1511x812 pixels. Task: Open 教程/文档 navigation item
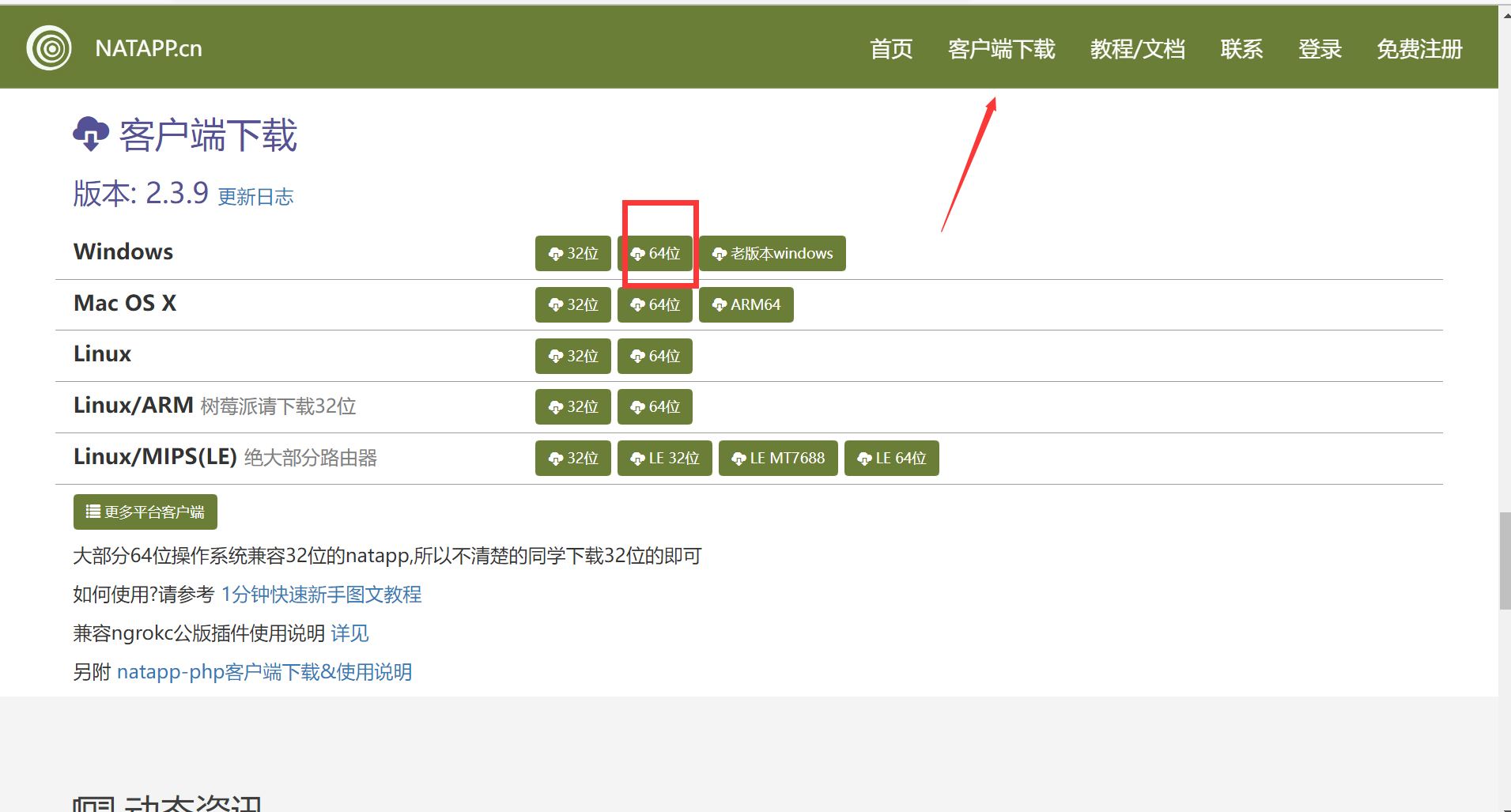1138,49
